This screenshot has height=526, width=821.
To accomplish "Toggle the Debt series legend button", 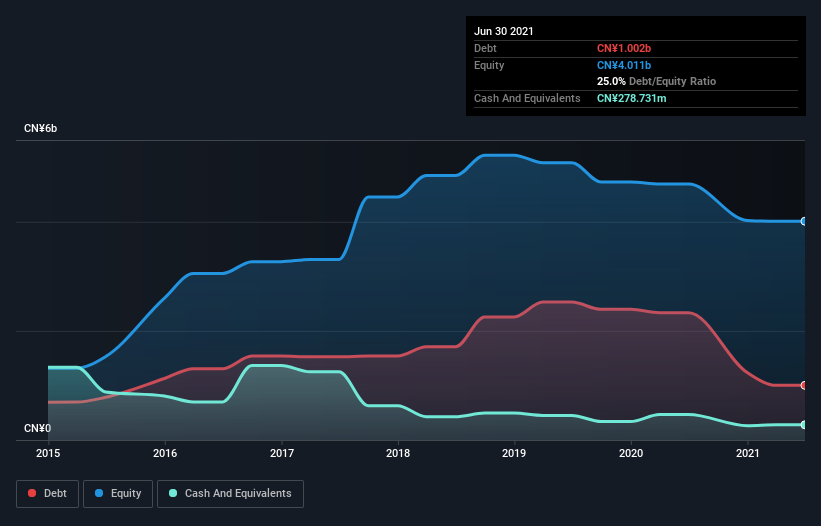I will [48, 494].
